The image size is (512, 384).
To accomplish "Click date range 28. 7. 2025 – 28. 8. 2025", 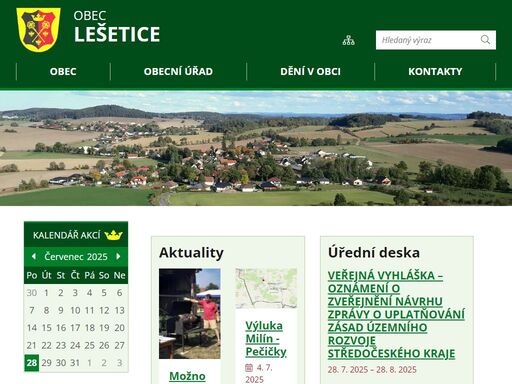I will (x=372, y=370).
